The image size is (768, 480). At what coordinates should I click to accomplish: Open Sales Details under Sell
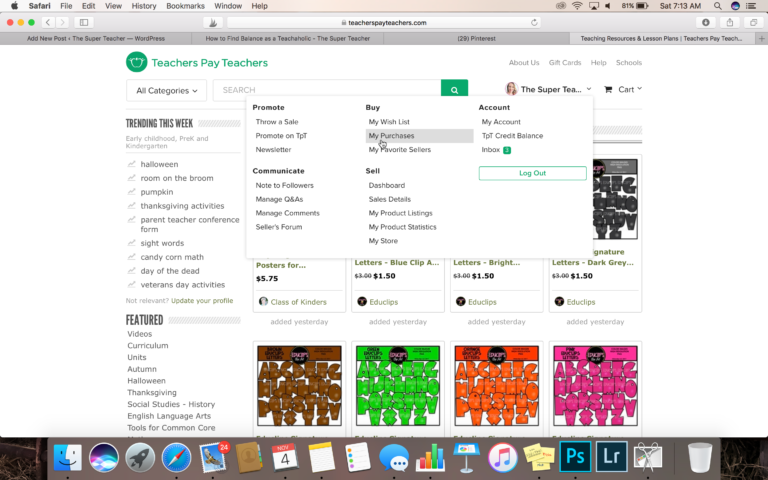click(389, 199)
